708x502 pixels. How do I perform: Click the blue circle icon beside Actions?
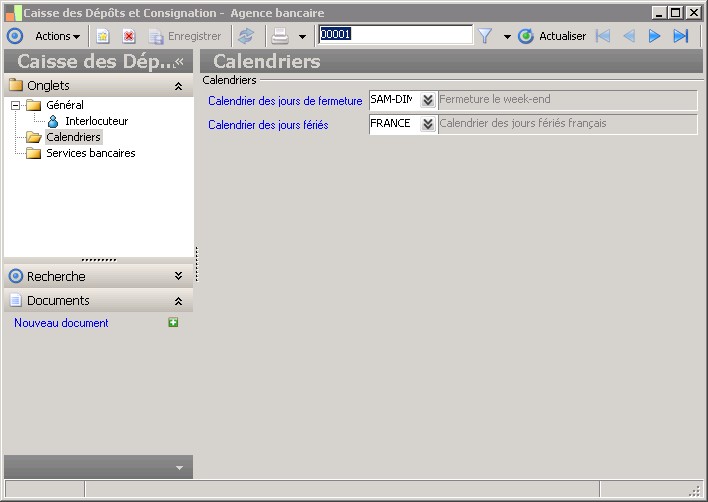point(15,36)
